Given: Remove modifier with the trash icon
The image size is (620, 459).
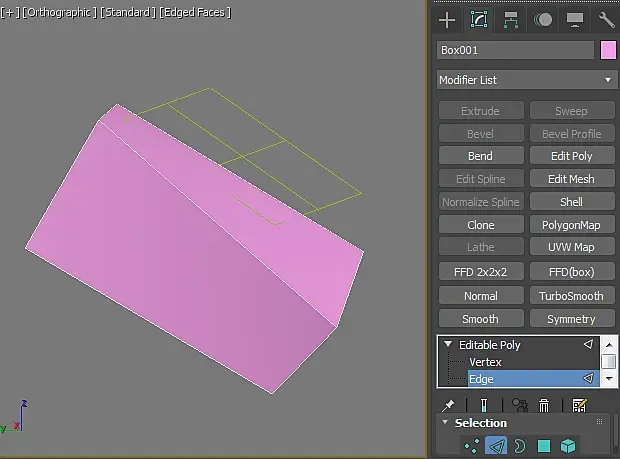Looking at the screenshot, I should [544, 405].
